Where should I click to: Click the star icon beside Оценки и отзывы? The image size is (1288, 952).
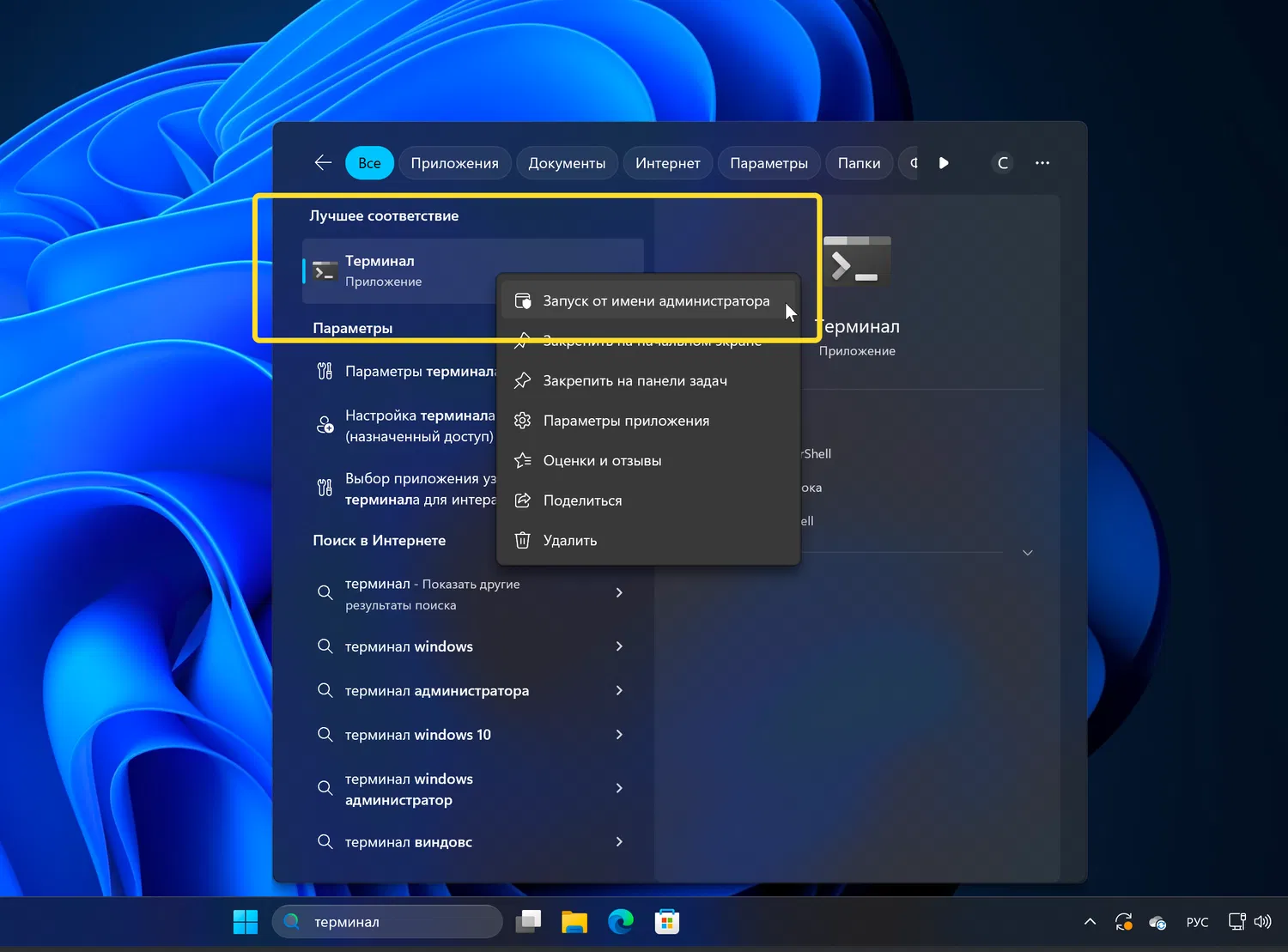(x=522, y=461)
